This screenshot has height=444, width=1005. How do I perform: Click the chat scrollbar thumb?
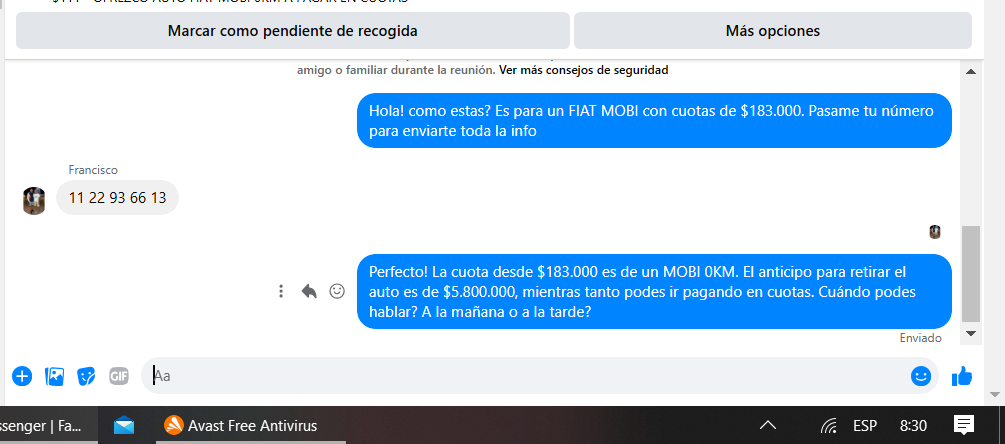click(x=971, y=274)
